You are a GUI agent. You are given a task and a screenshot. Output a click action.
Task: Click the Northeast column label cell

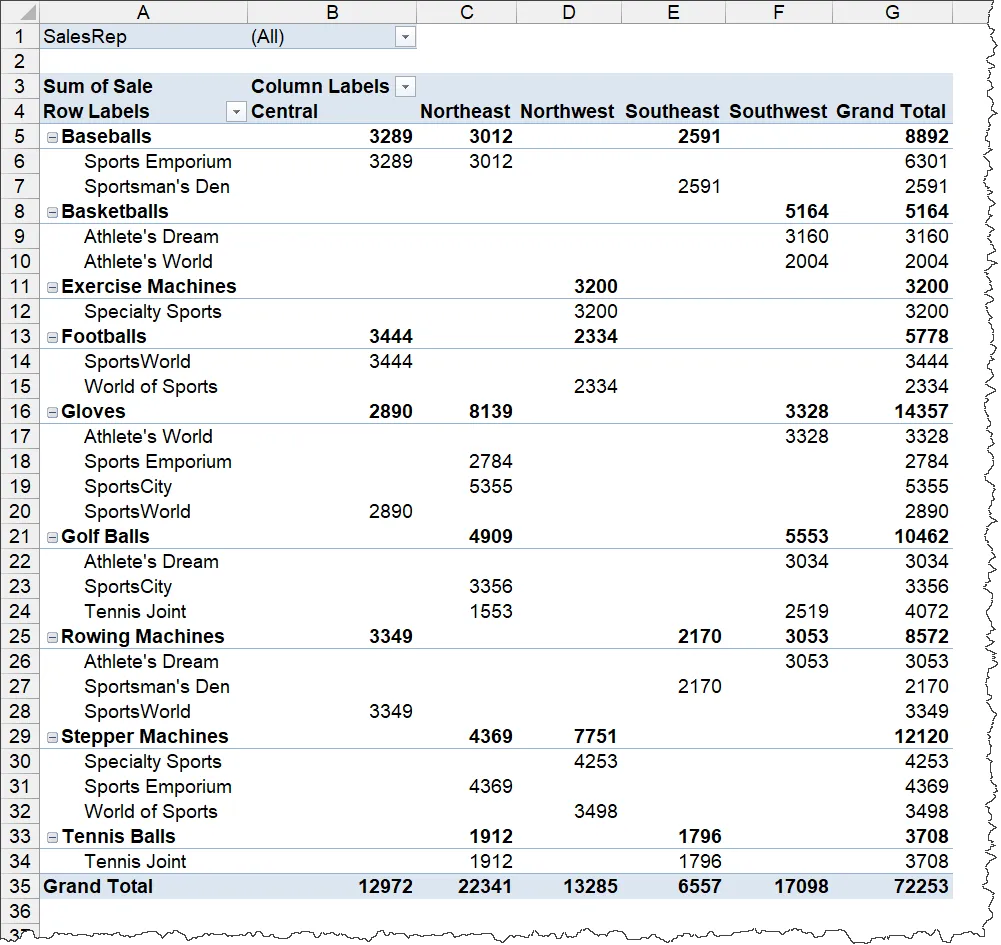pyautogui.click(x=465, y=112)
